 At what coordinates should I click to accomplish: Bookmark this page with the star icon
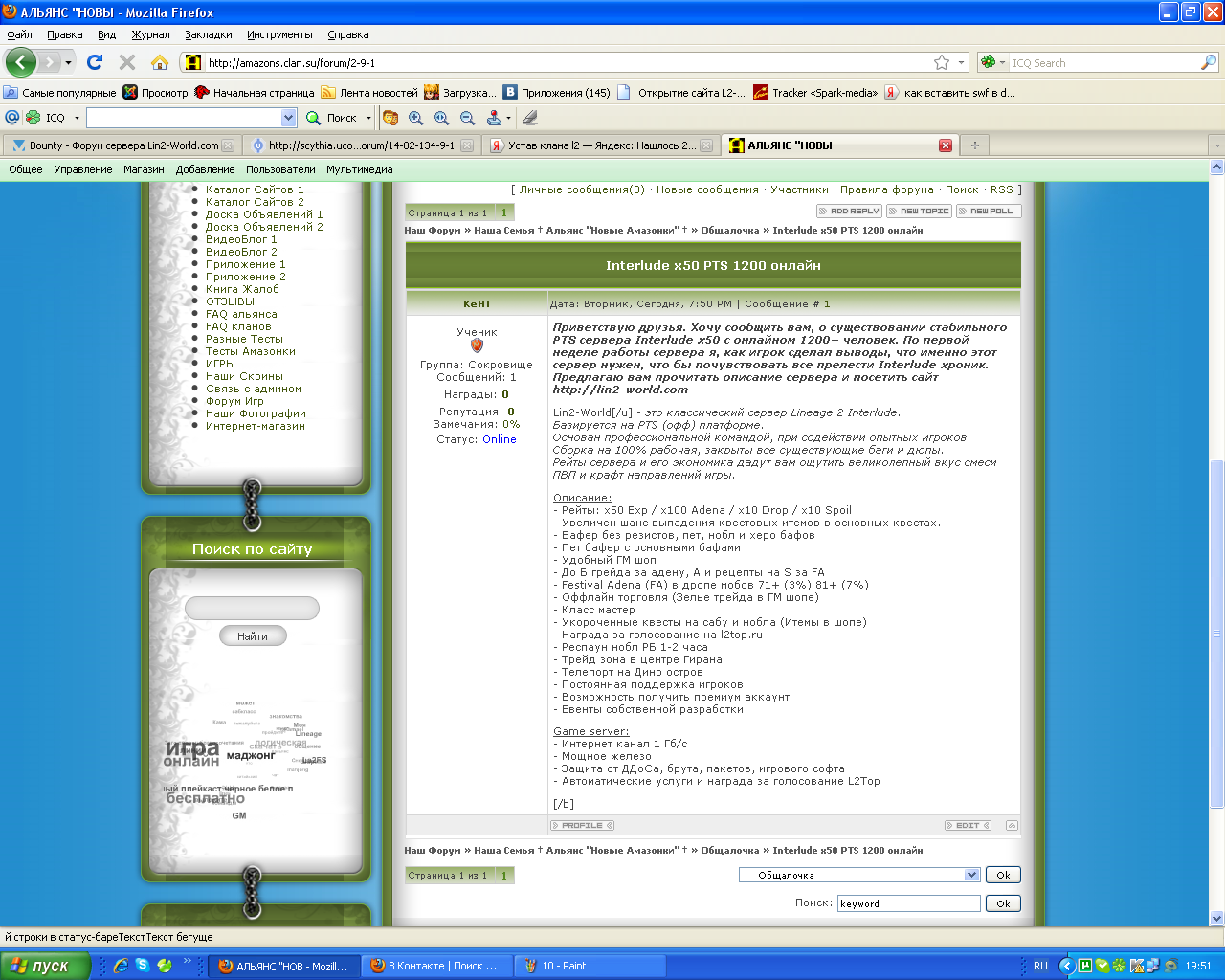point(942,62)
